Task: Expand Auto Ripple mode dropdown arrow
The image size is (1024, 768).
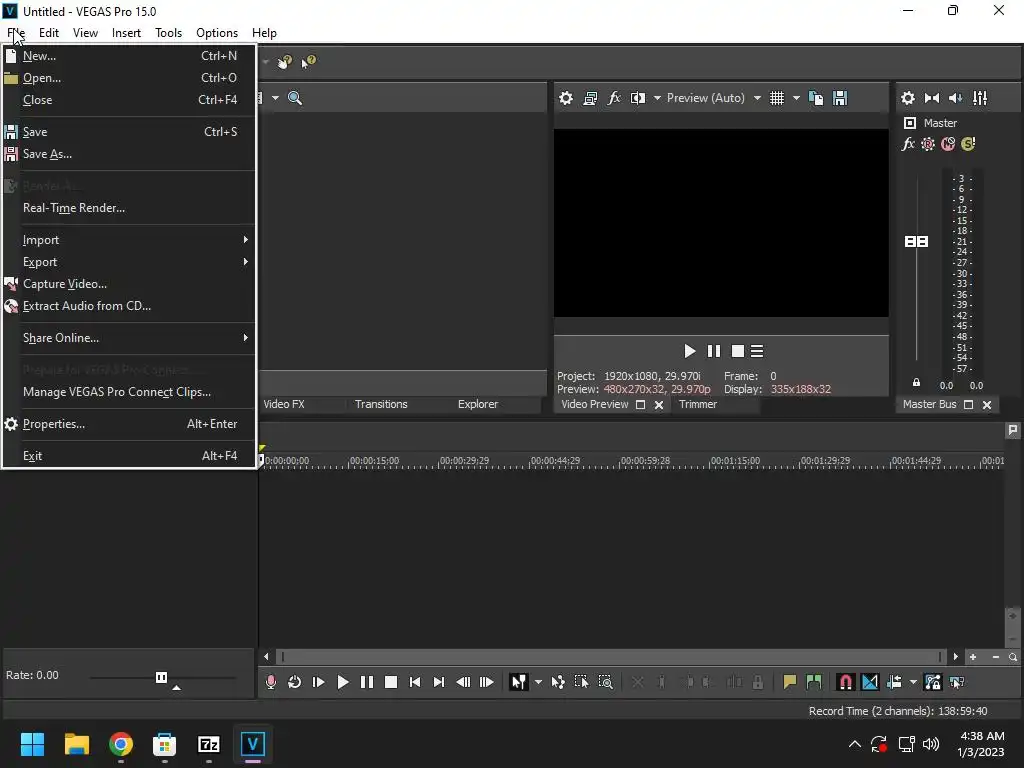Action: tap(913, 682)
